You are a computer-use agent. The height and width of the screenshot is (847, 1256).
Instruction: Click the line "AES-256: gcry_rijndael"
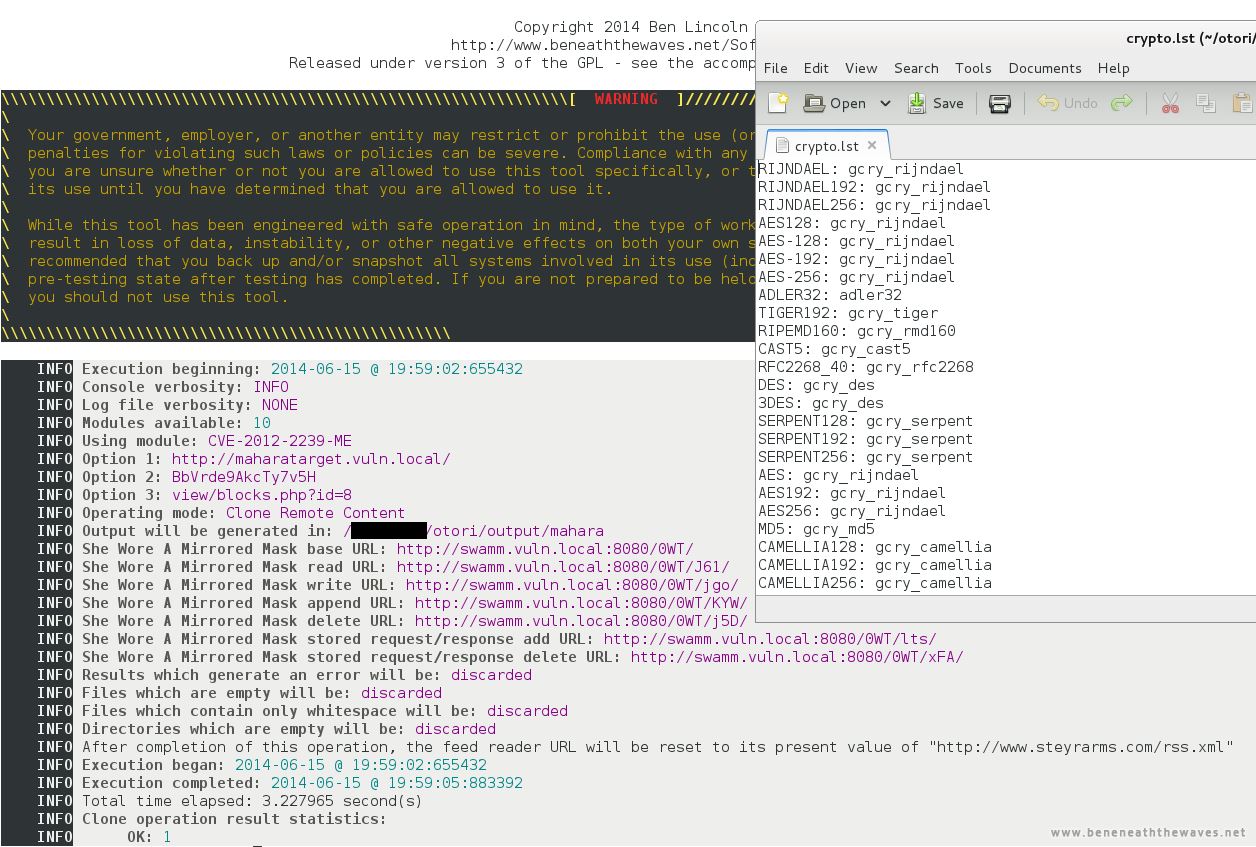[856, 277]
